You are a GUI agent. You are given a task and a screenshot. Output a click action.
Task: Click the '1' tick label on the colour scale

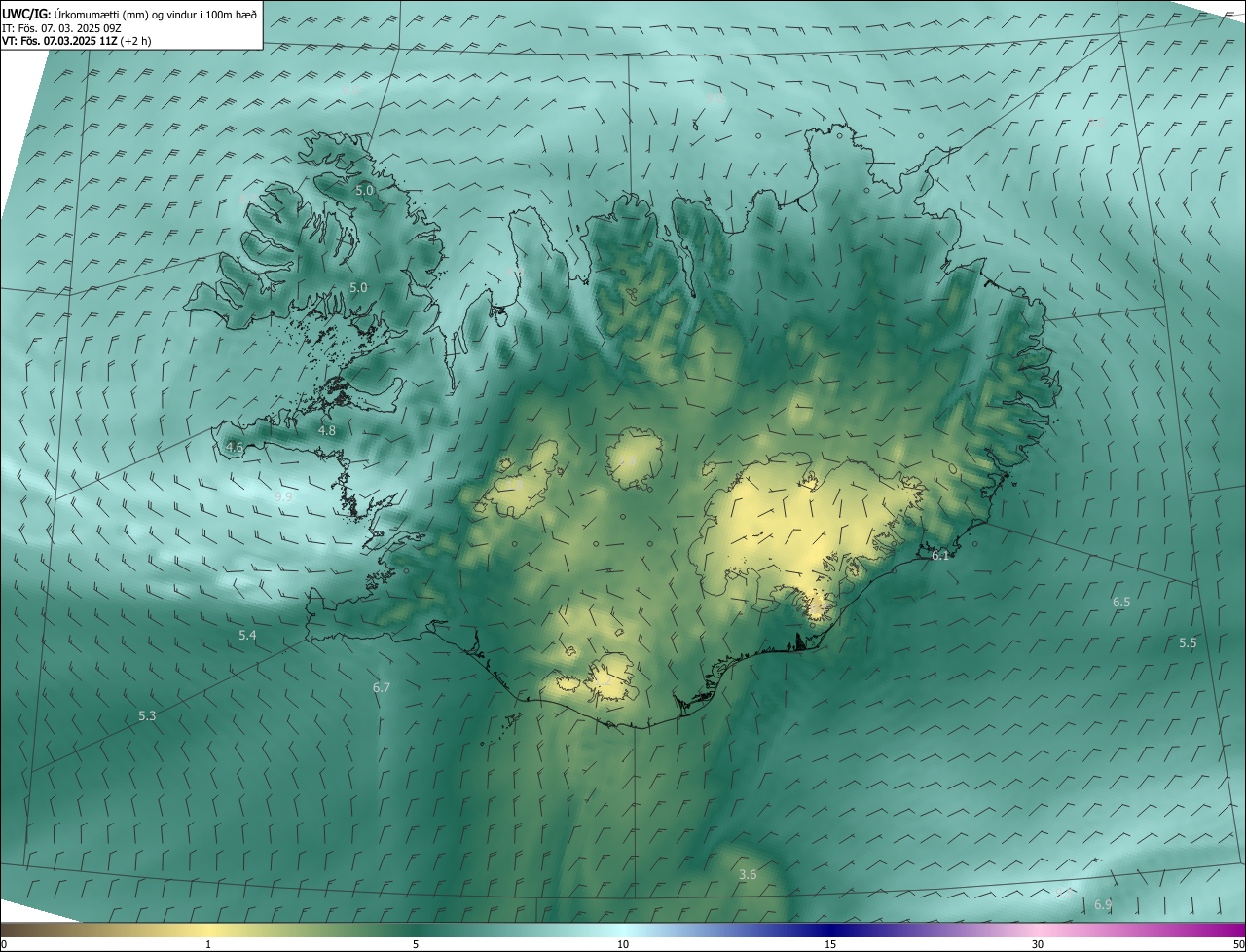[x=208, y=945]
